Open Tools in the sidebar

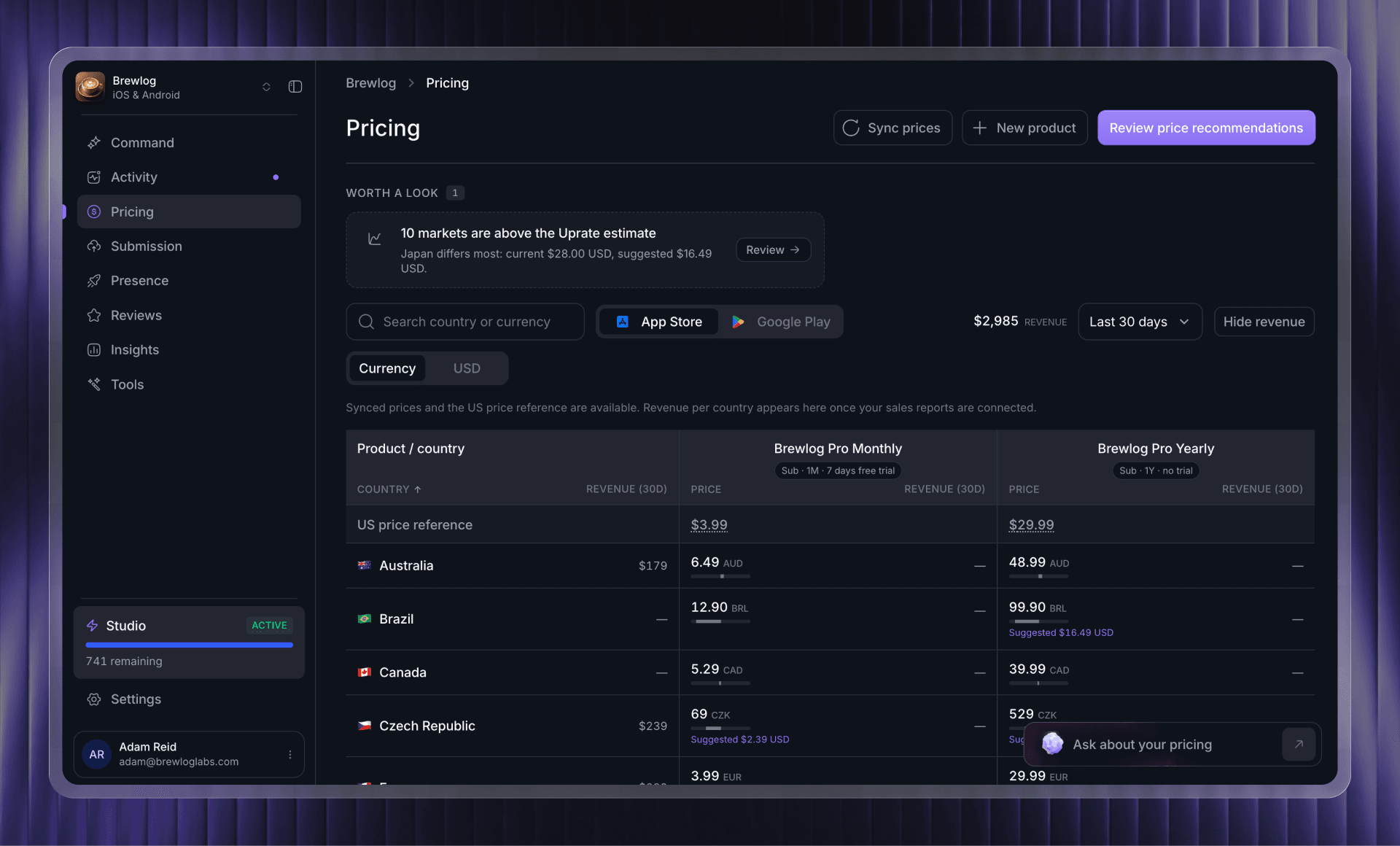point(189,384)
